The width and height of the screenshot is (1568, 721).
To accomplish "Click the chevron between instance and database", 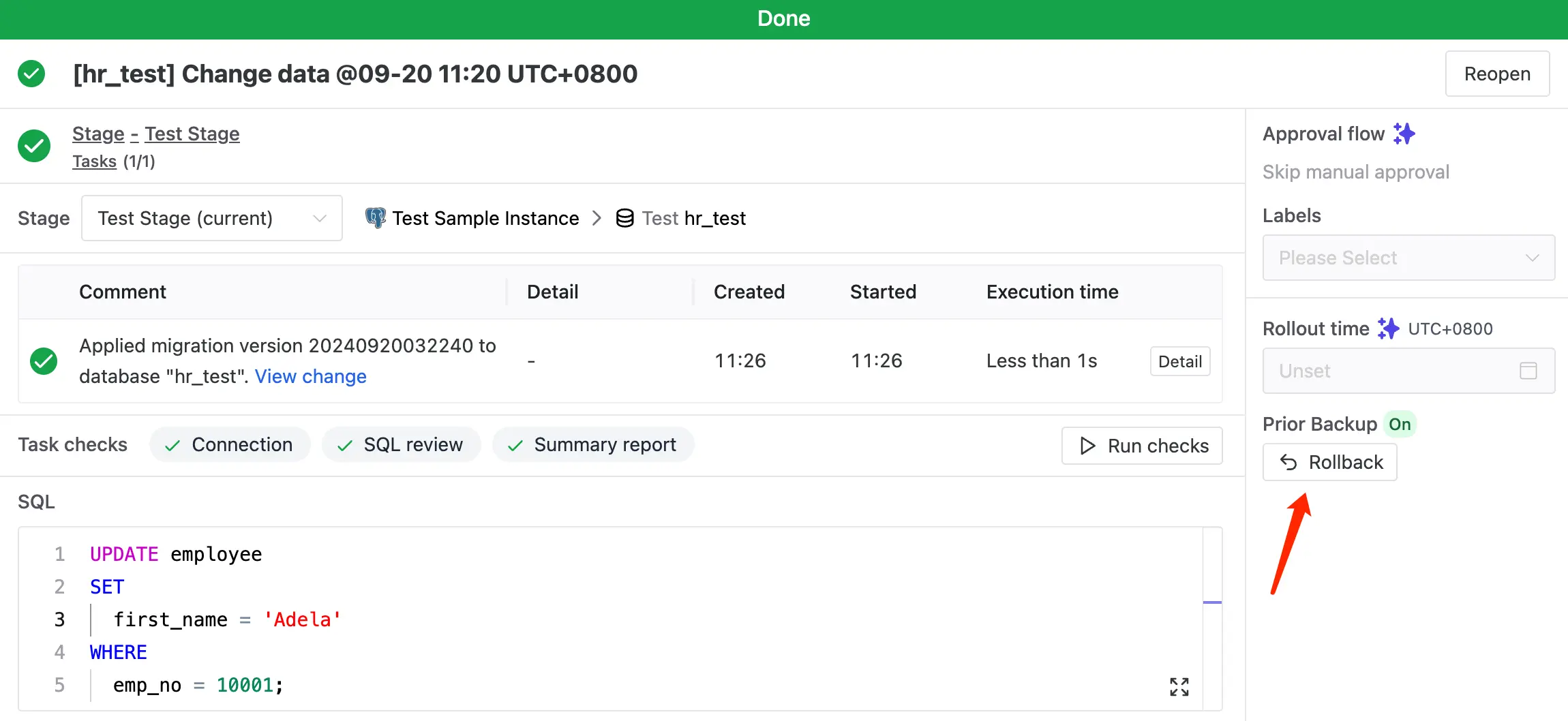I will [597, 218].
